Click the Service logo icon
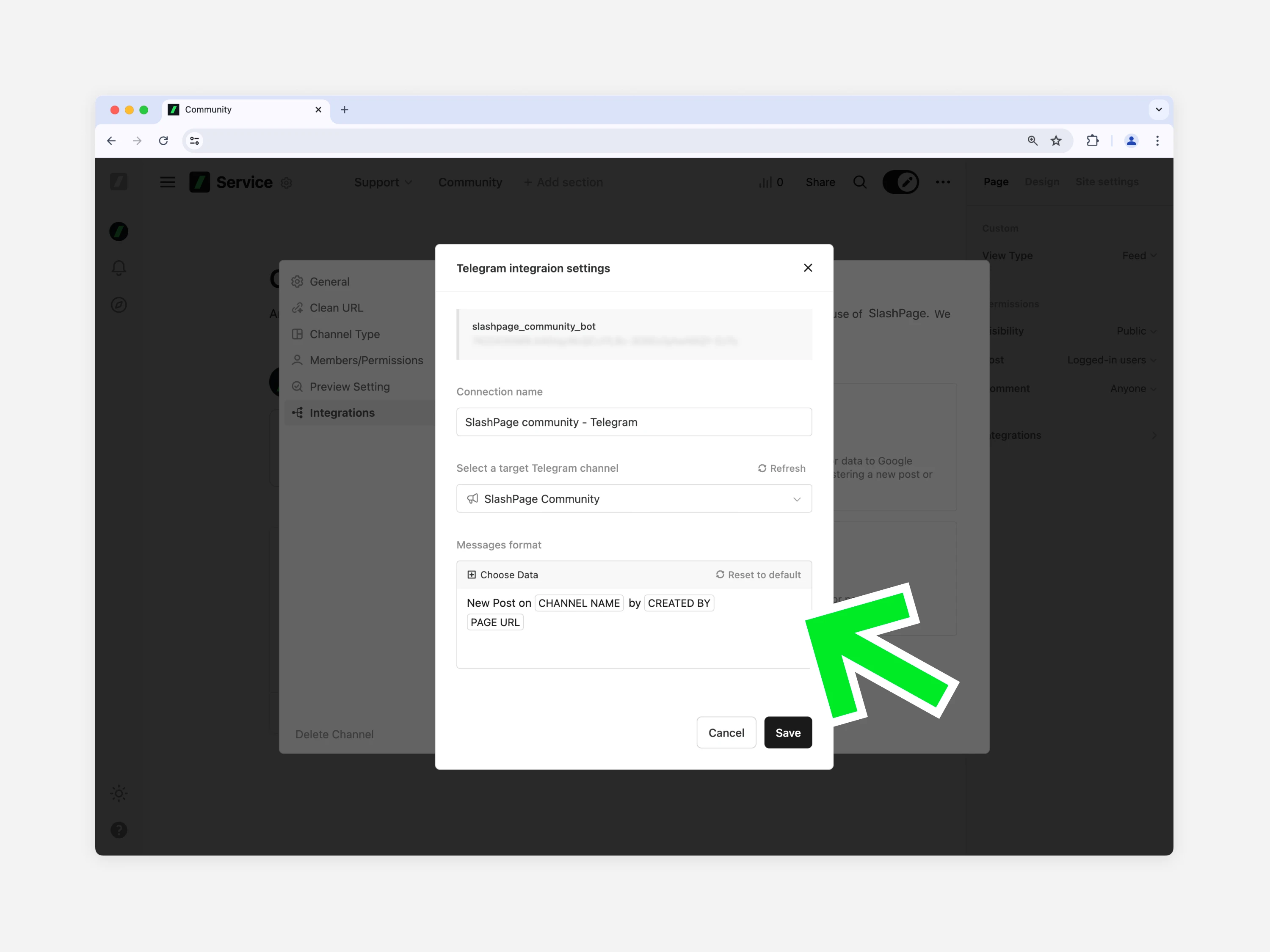This screenshot has width=1270, height=952. pos(199,182)
